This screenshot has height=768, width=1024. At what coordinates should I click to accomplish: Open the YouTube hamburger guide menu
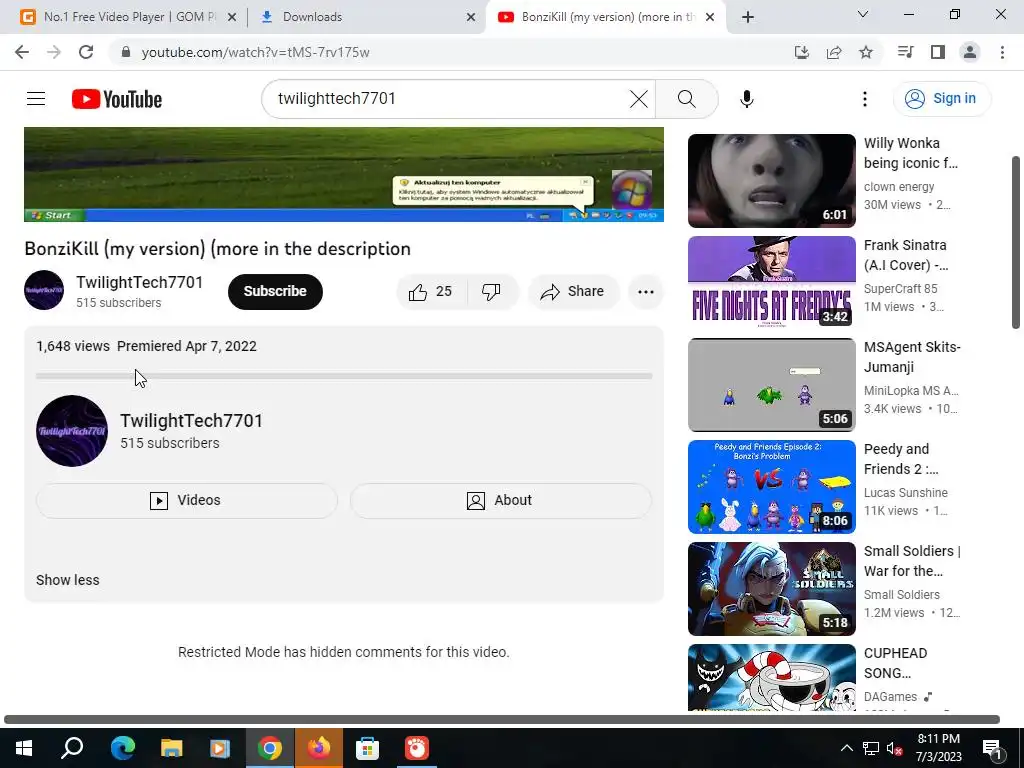[x=36, y=99]
